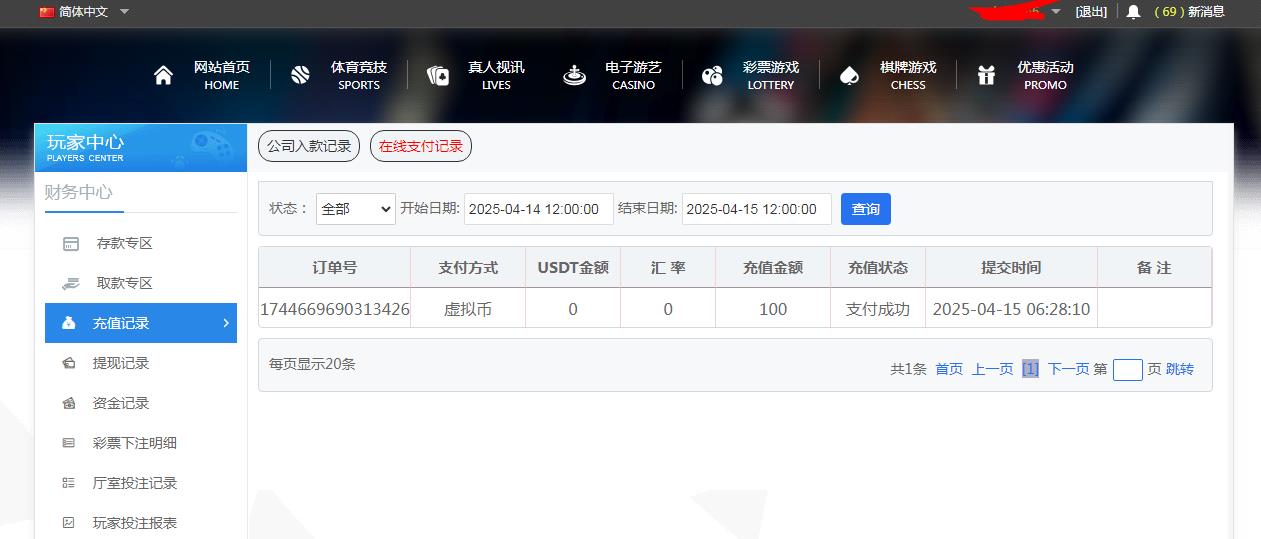Click the 充值记录 money bag icon

pyautogui.click(x=68, y=323)
